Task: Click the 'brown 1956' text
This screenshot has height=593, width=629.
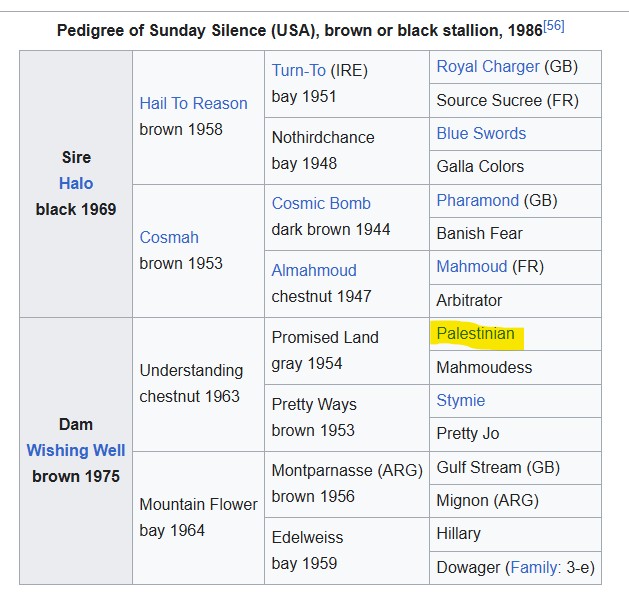Action: pyautogui.click(x=313, y=497)
